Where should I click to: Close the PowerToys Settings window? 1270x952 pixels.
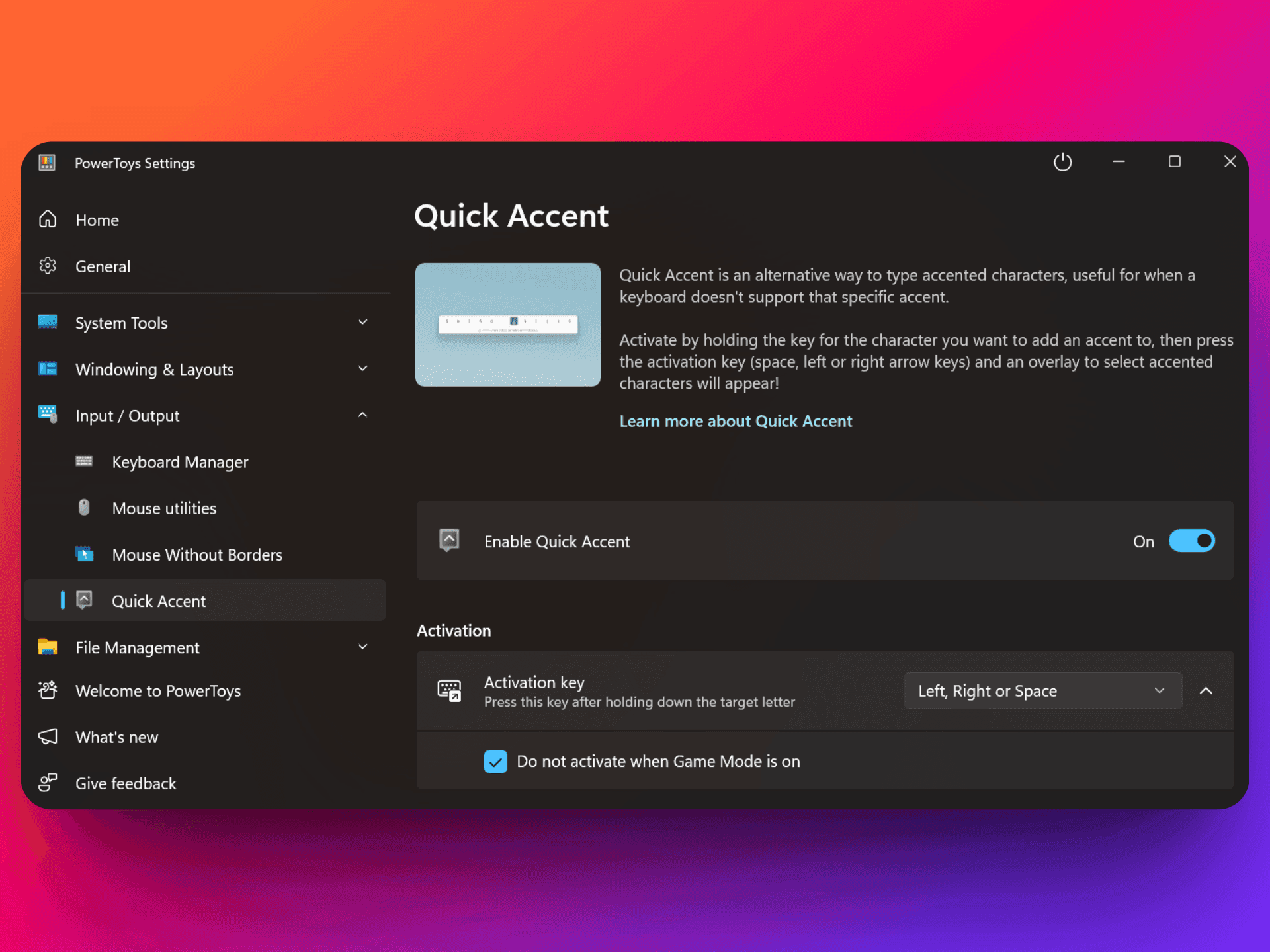click(x=1230, y=161)
